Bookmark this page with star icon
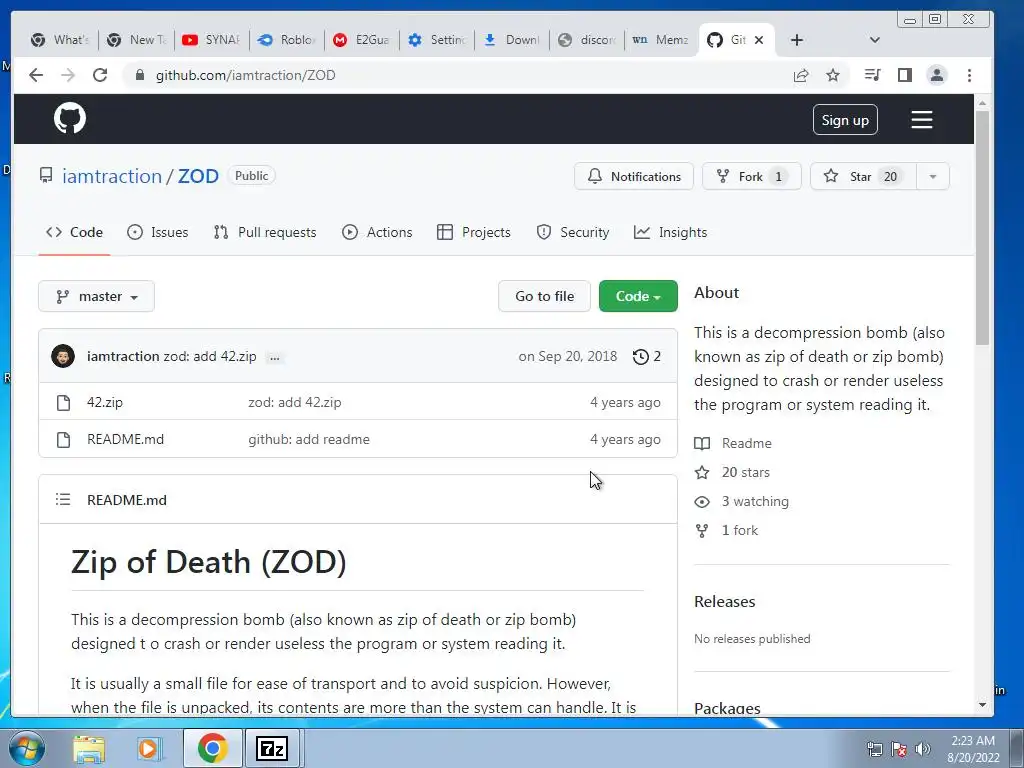Image resolution: width=1024 pixels, height=768 pixels. tap(833, 75)
